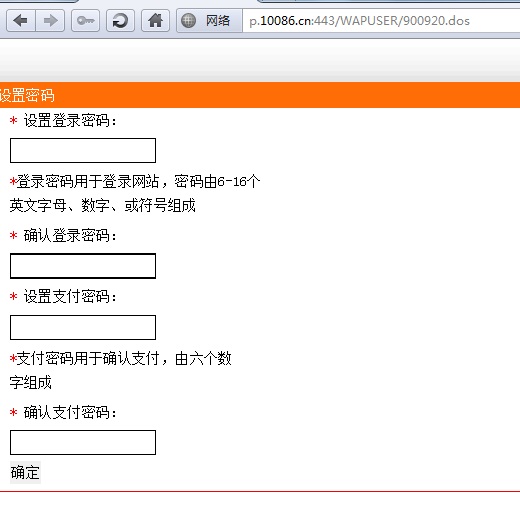Click the 设置密码 orange header title
The image size is (520, 507).
point(27,95)
